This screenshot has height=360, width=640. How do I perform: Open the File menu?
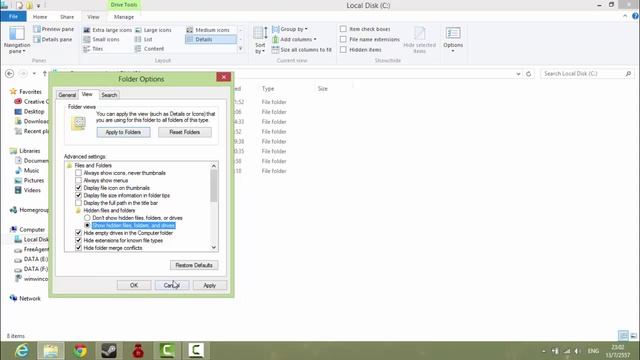coord(13,17)
